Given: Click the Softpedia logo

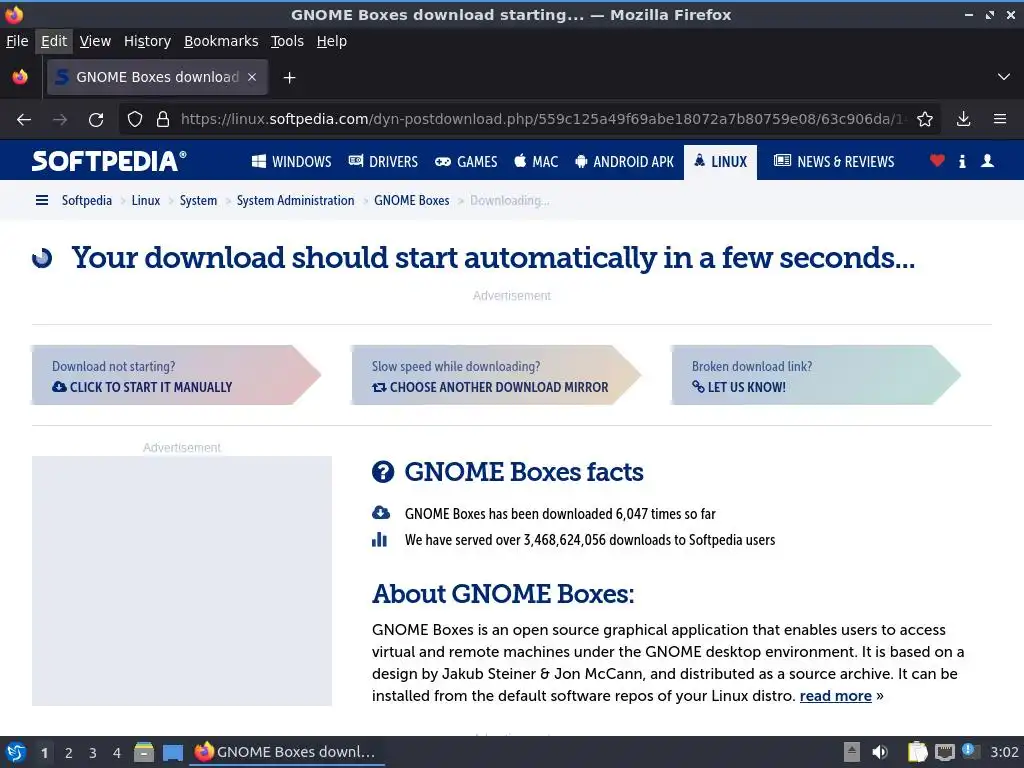Looking at the screenshot, I should click(x=108, y=161).
